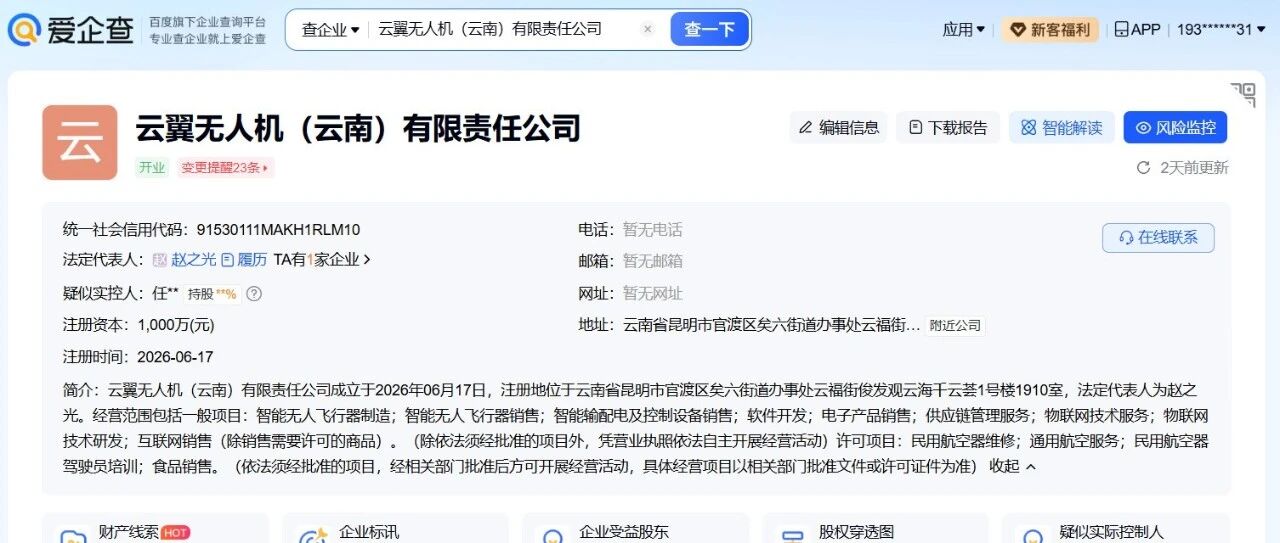Click the 暂无邮箱 email placeholder
1280x543 pixels.
tap(652, 261)
